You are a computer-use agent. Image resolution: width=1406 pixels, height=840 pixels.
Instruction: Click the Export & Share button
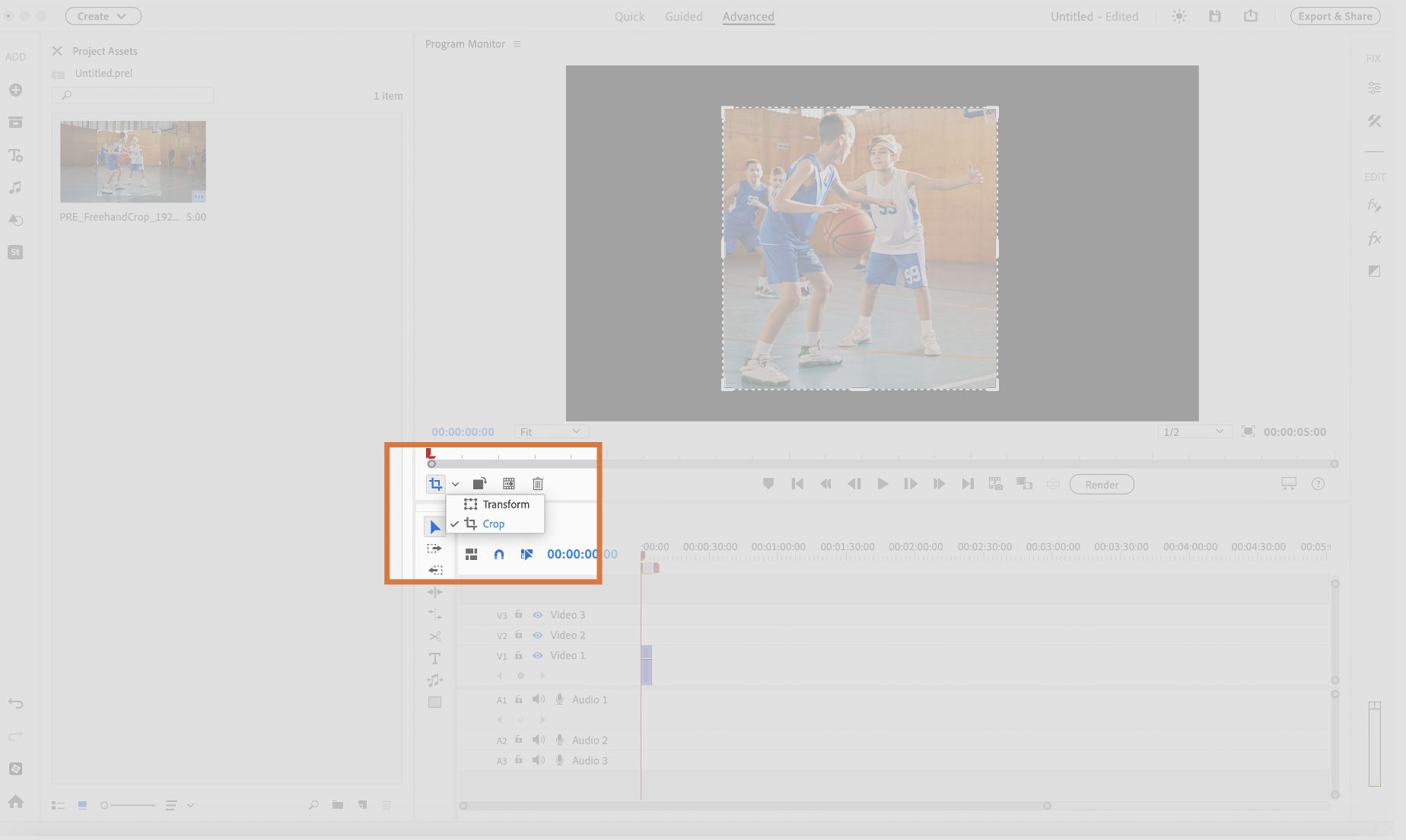[x=1335, y=16]
